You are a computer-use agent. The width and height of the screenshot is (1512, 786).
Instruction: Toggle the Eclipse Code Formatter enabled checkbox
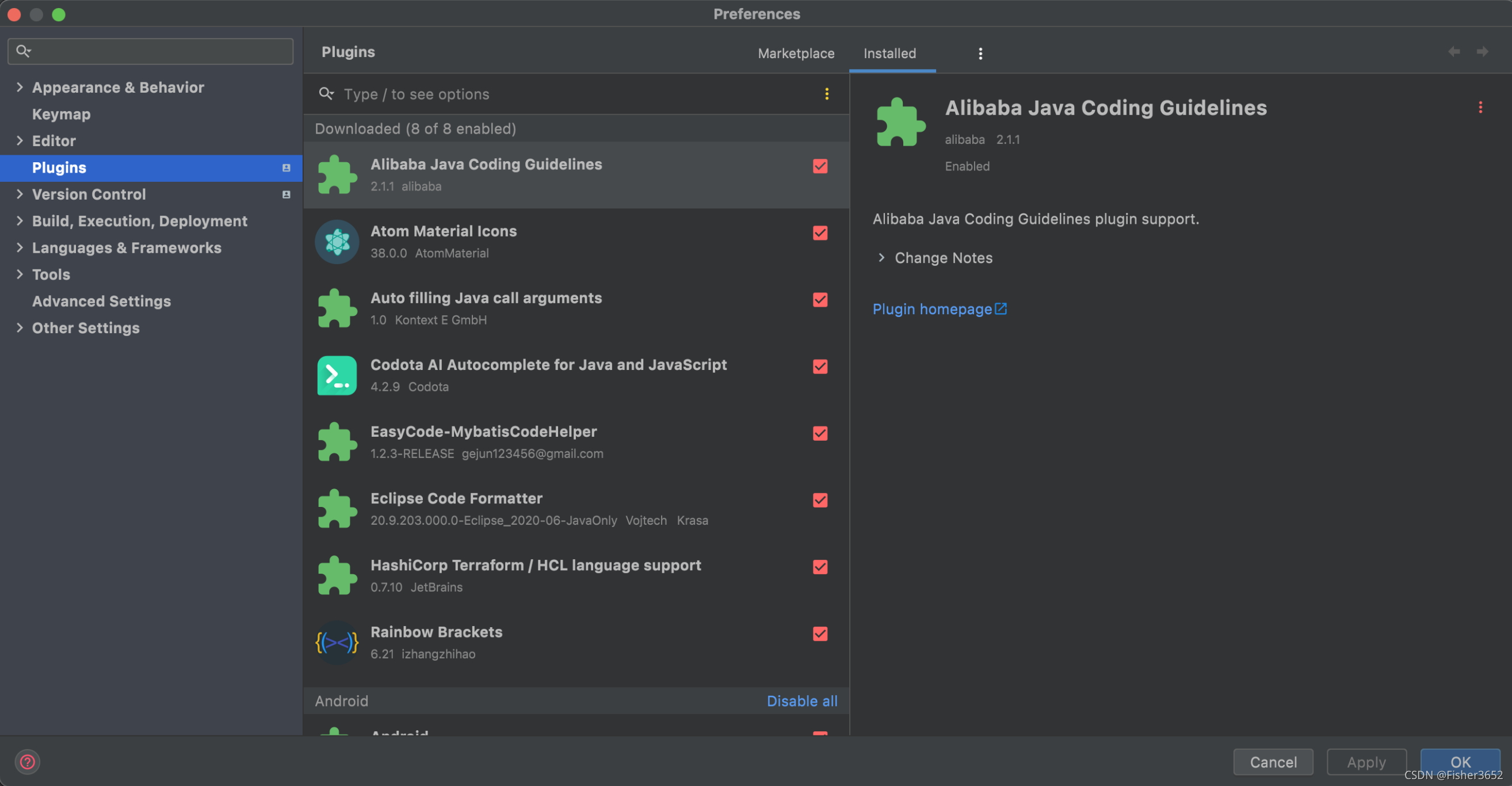pos(820,500)
